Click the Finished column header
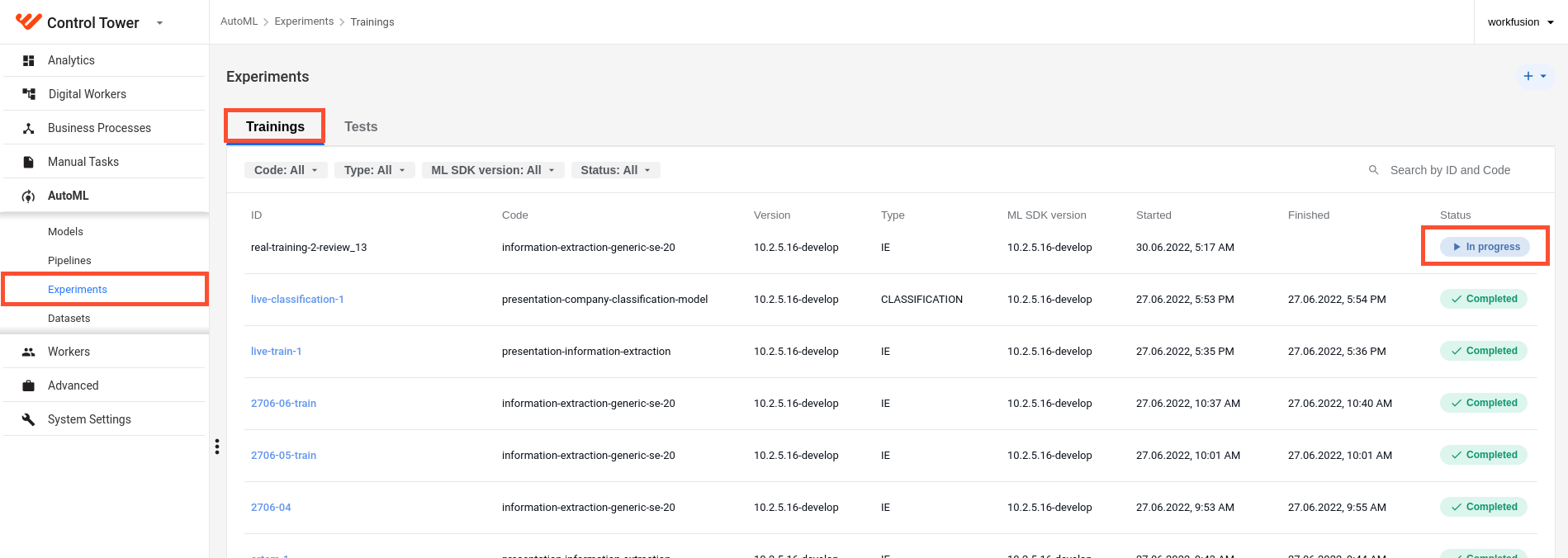This screenshot has height=558, width=1568. point(1309,215)
